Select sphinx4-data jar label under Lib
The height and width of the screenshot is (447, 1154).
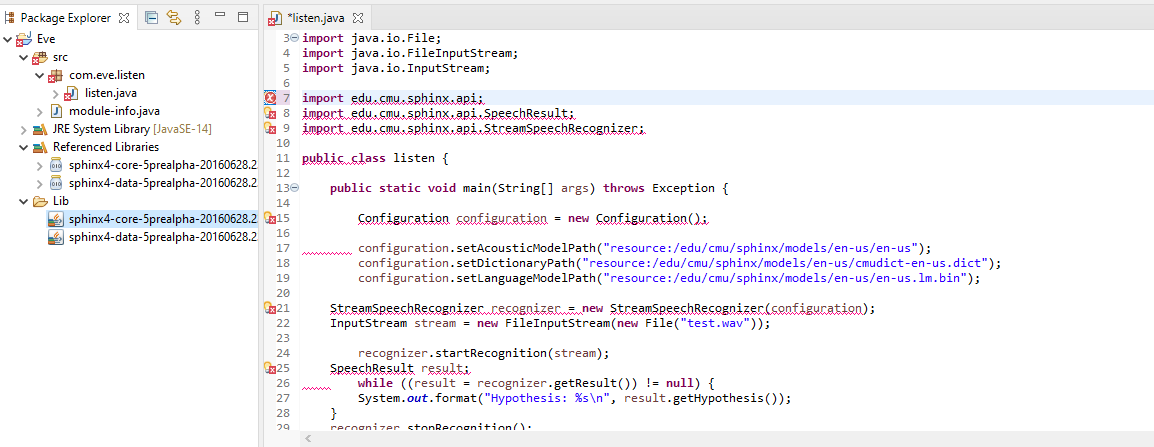pyautogui.click(x=163, y=236)
